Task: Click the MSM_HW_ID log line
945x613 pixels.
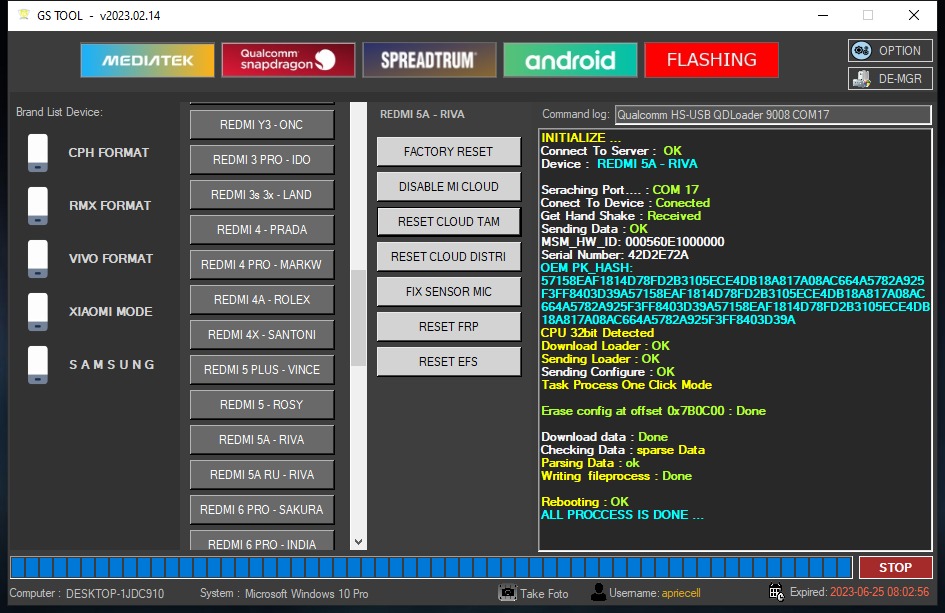Action: [633, 242]
